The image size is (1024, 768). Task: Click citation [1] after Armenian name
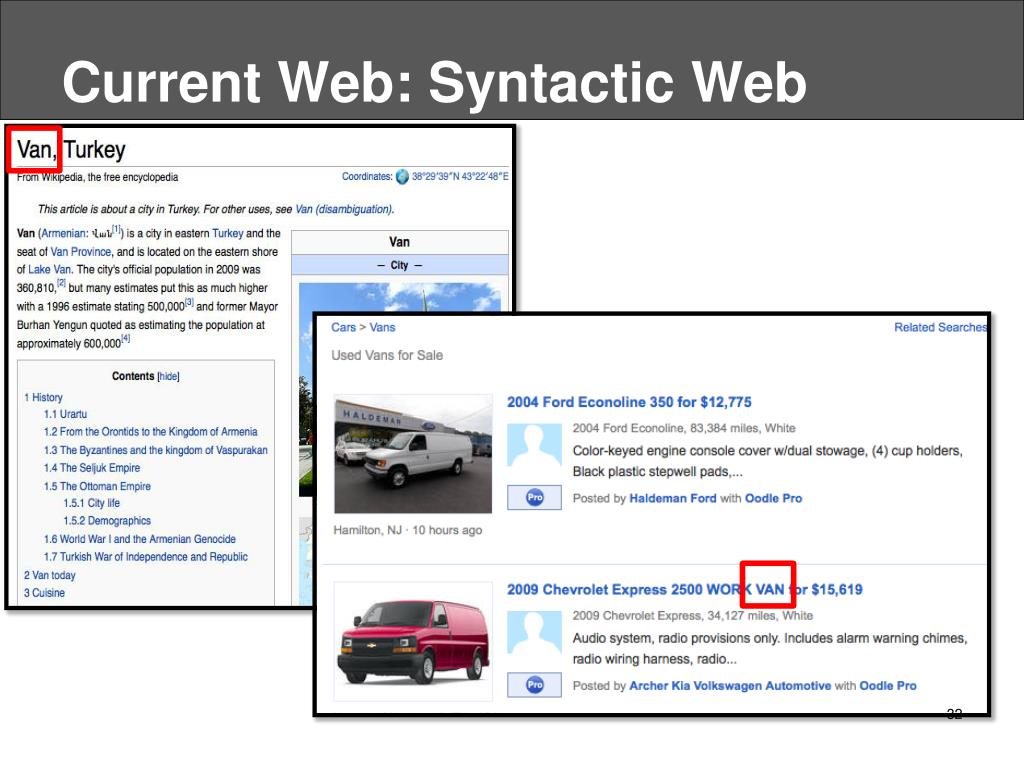[116, 229]
